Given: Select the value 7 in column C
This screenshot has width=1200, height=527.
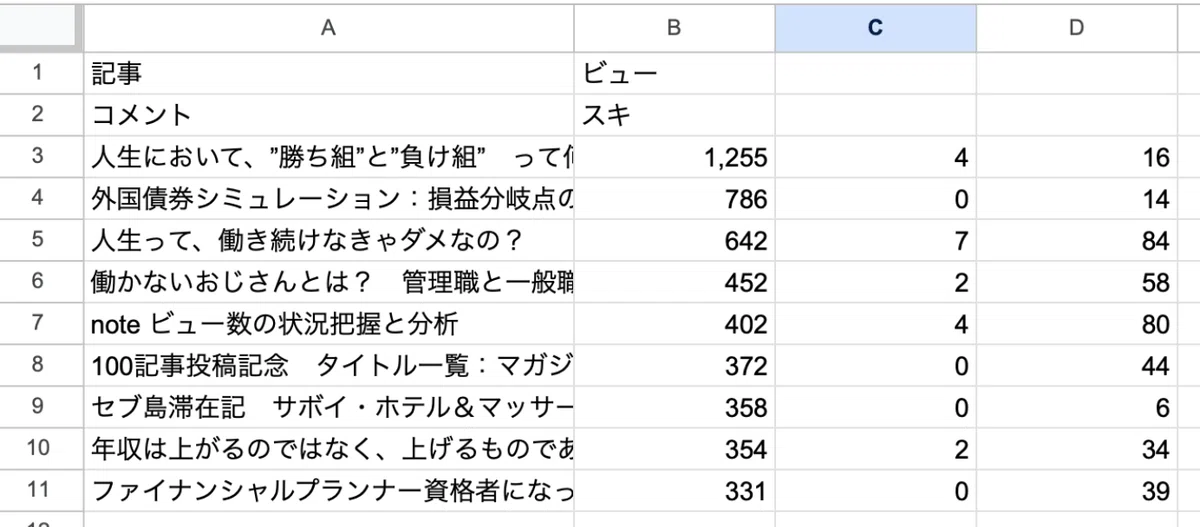Looking at the screenshot, I should (875, 241).
